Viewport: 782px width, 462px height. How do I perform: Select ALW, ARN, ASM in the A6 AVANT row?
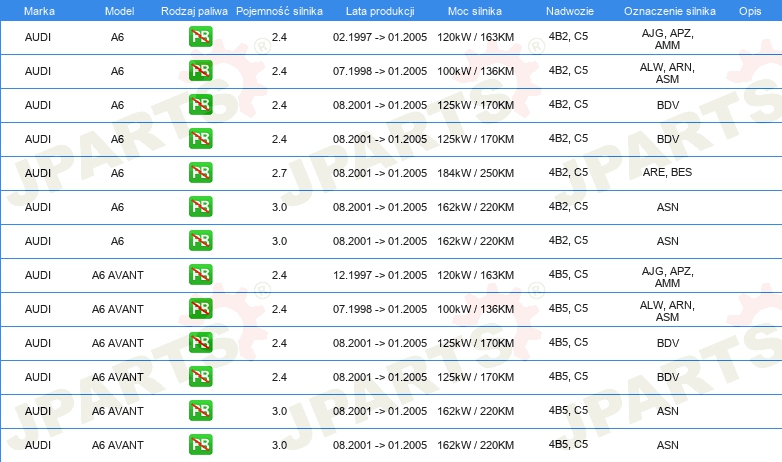click(x=667, y=311)
